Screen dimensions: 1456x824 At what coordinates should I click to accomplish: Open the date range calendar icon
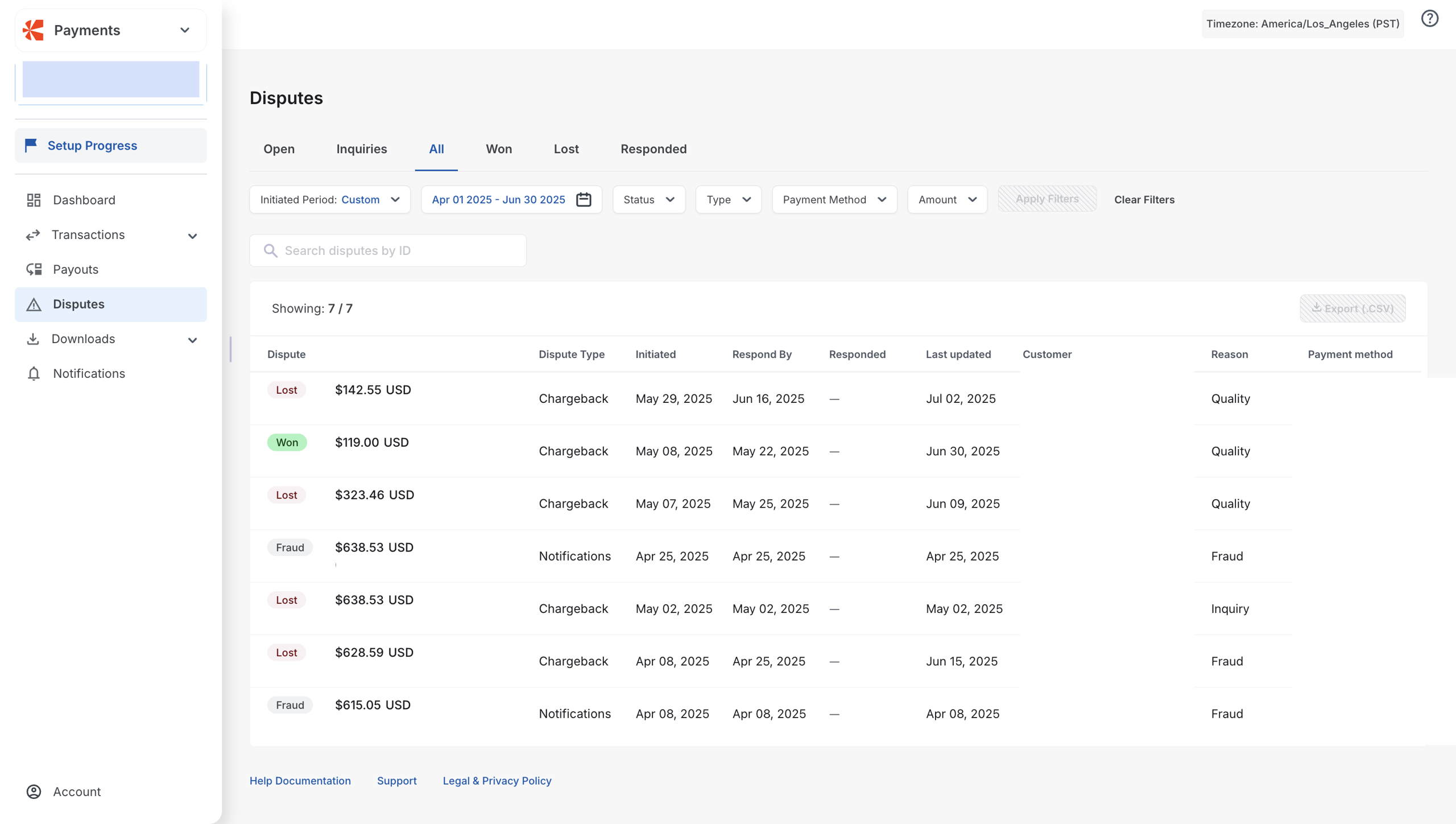[584, 200]
